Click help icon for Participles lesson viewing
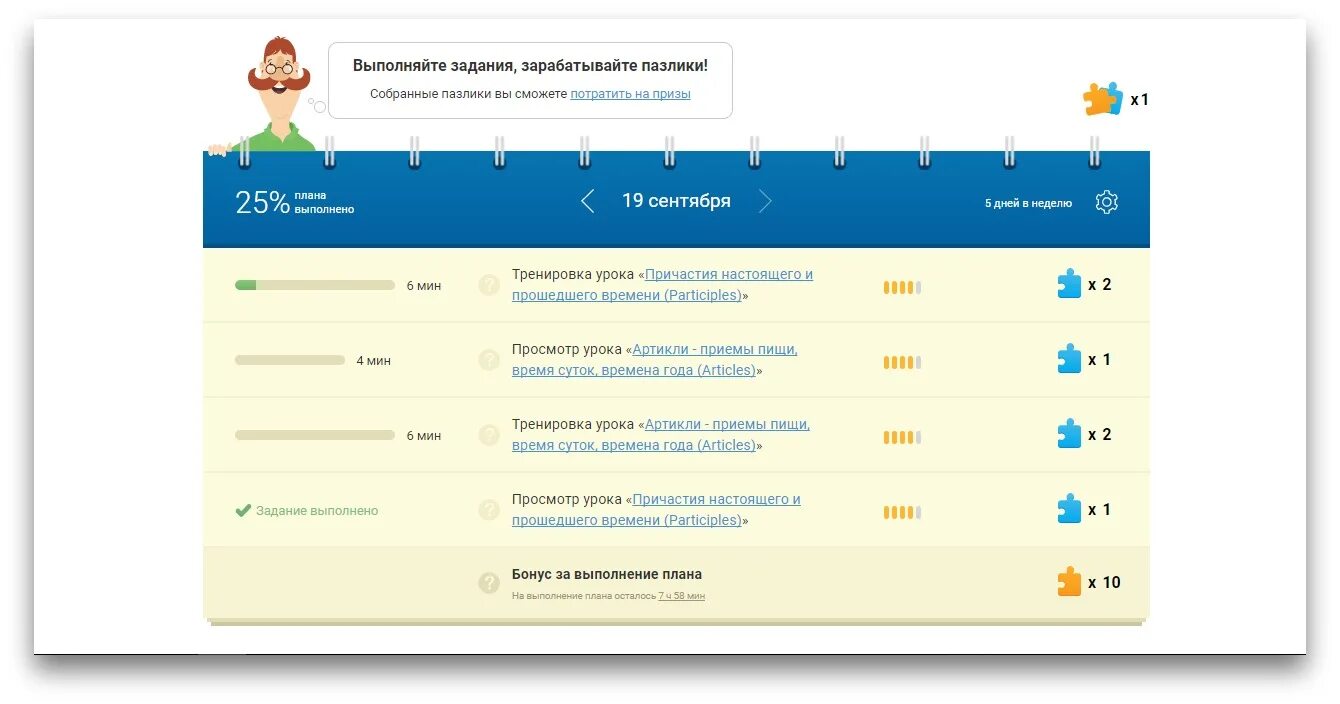This screenshot has width=1340, height=704. (489, 510)
